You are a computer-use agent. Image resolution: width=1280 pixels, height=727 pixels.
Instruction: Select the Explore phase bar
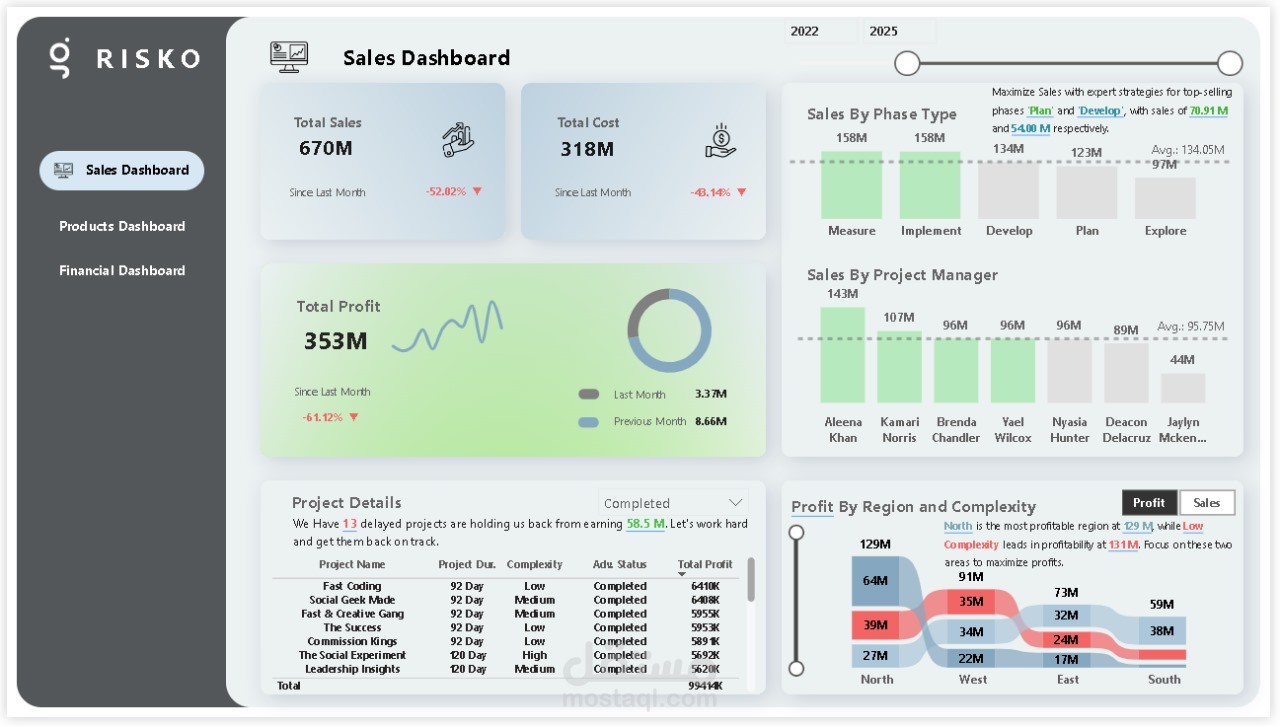1165,198
